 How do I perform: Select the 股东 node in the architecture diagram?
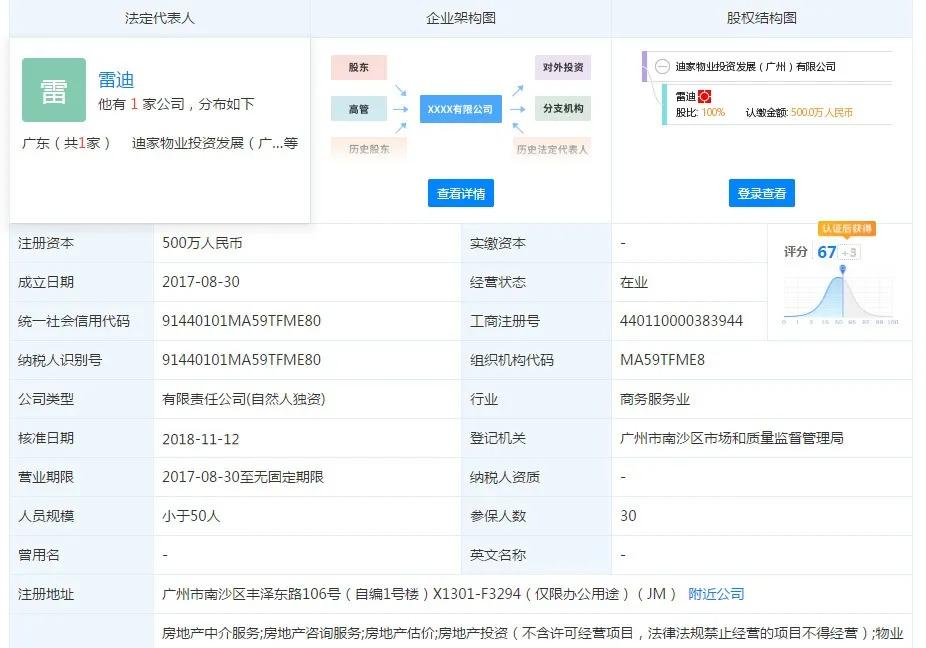tap(358, 67)
